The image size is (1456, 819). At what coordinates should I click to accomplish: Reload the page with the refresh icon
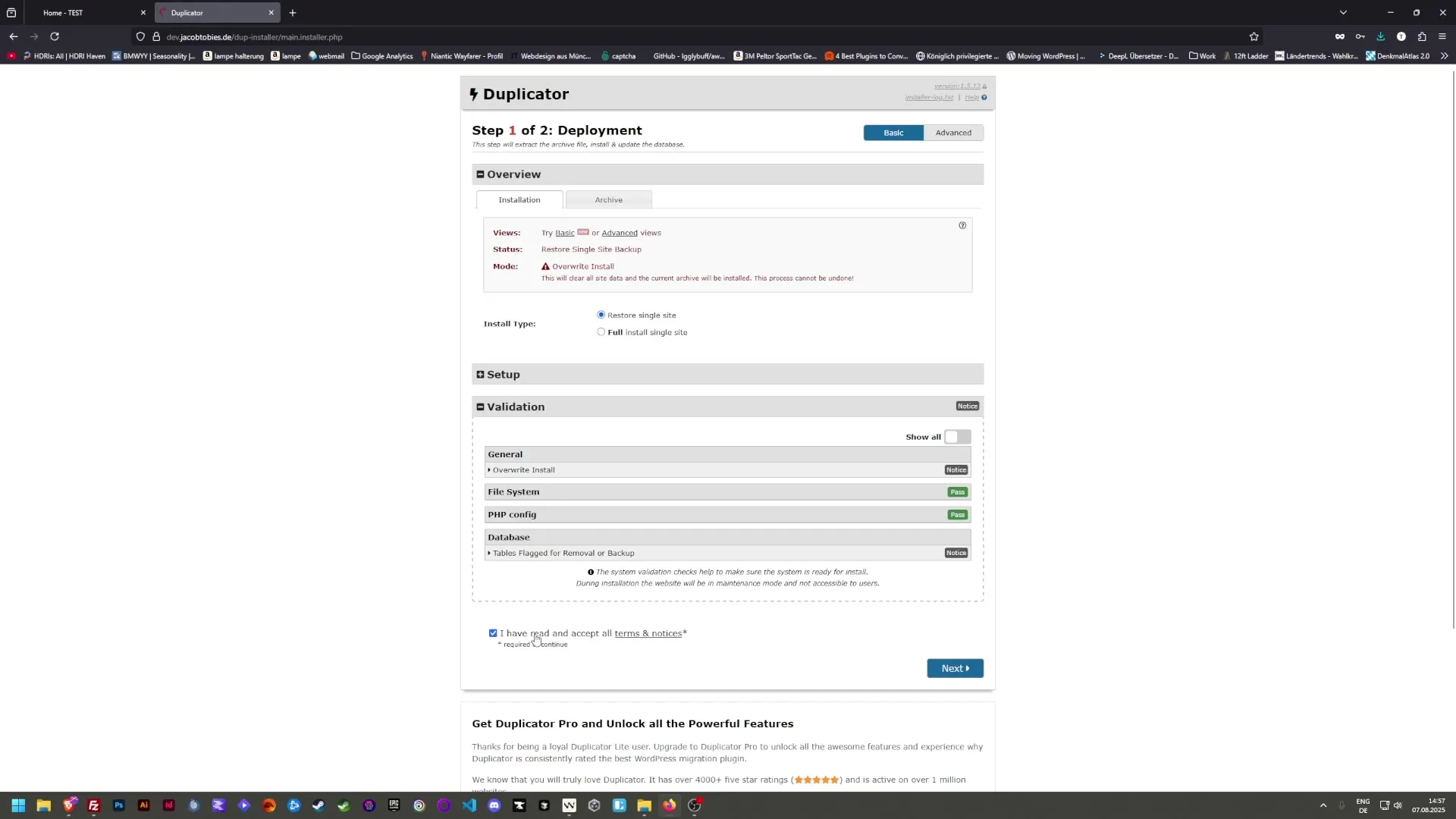54,36
